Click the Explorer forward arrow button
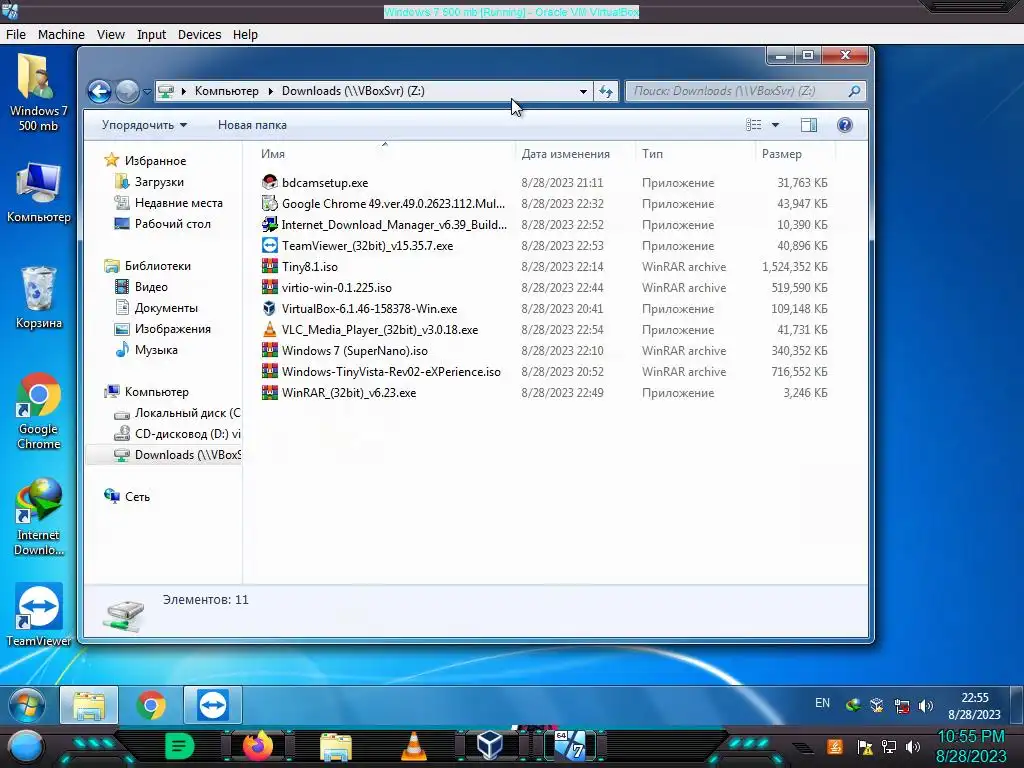Image resolution: width=1024 pixels, height=768 pixels. point(127,91)
